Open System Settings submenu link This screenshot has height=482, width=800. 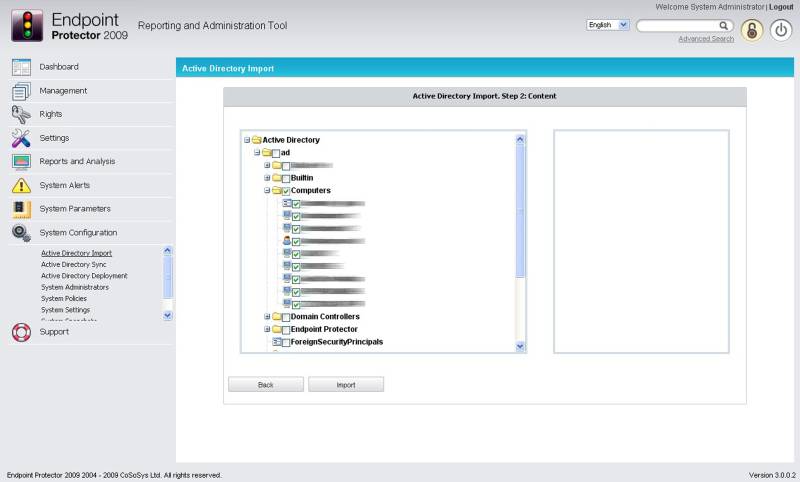point(65,310)
